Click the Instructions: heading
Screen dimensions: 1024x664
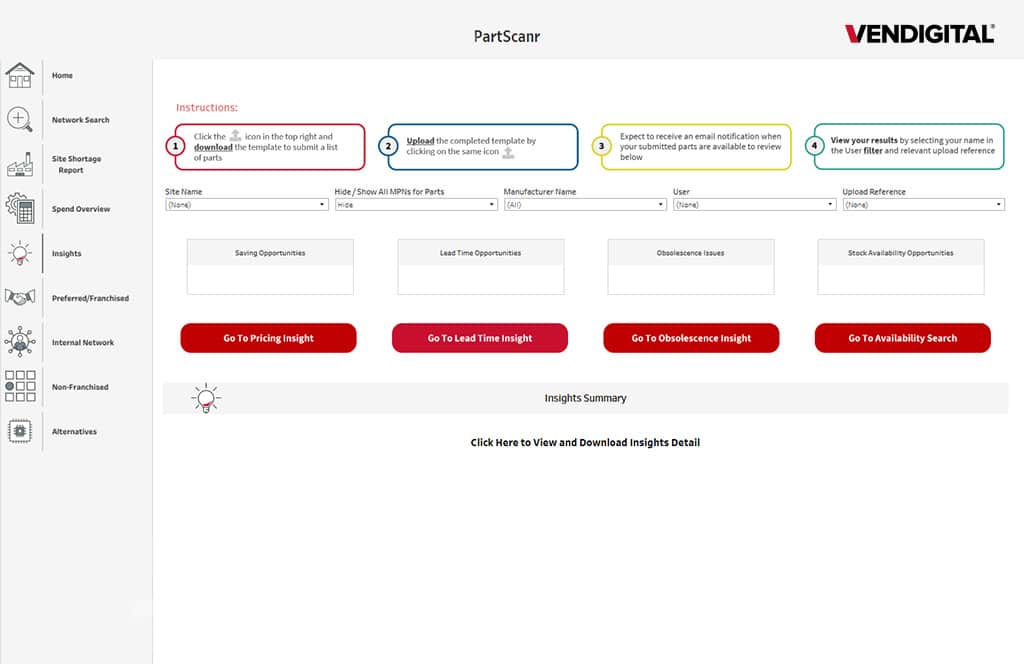[x=207, y=108]
